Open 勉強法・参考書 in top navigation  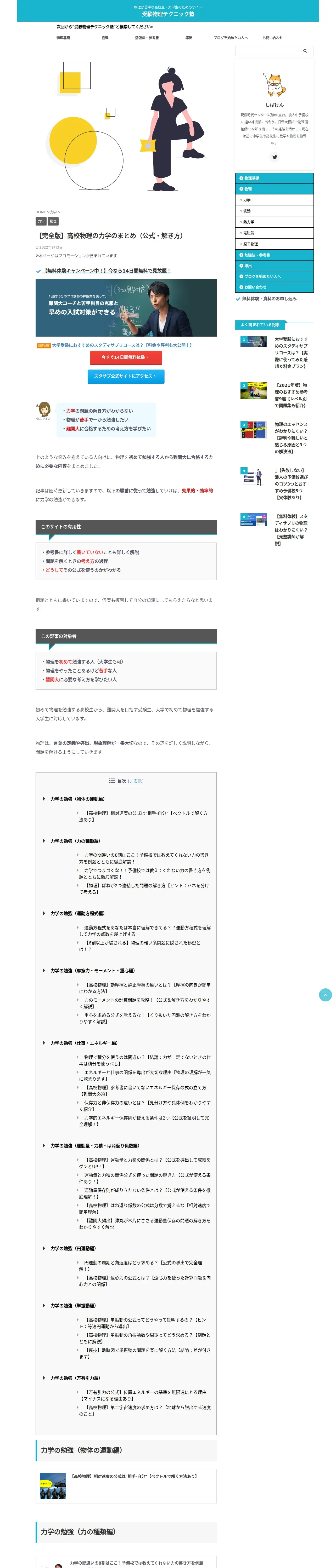[x=147, y=38]
